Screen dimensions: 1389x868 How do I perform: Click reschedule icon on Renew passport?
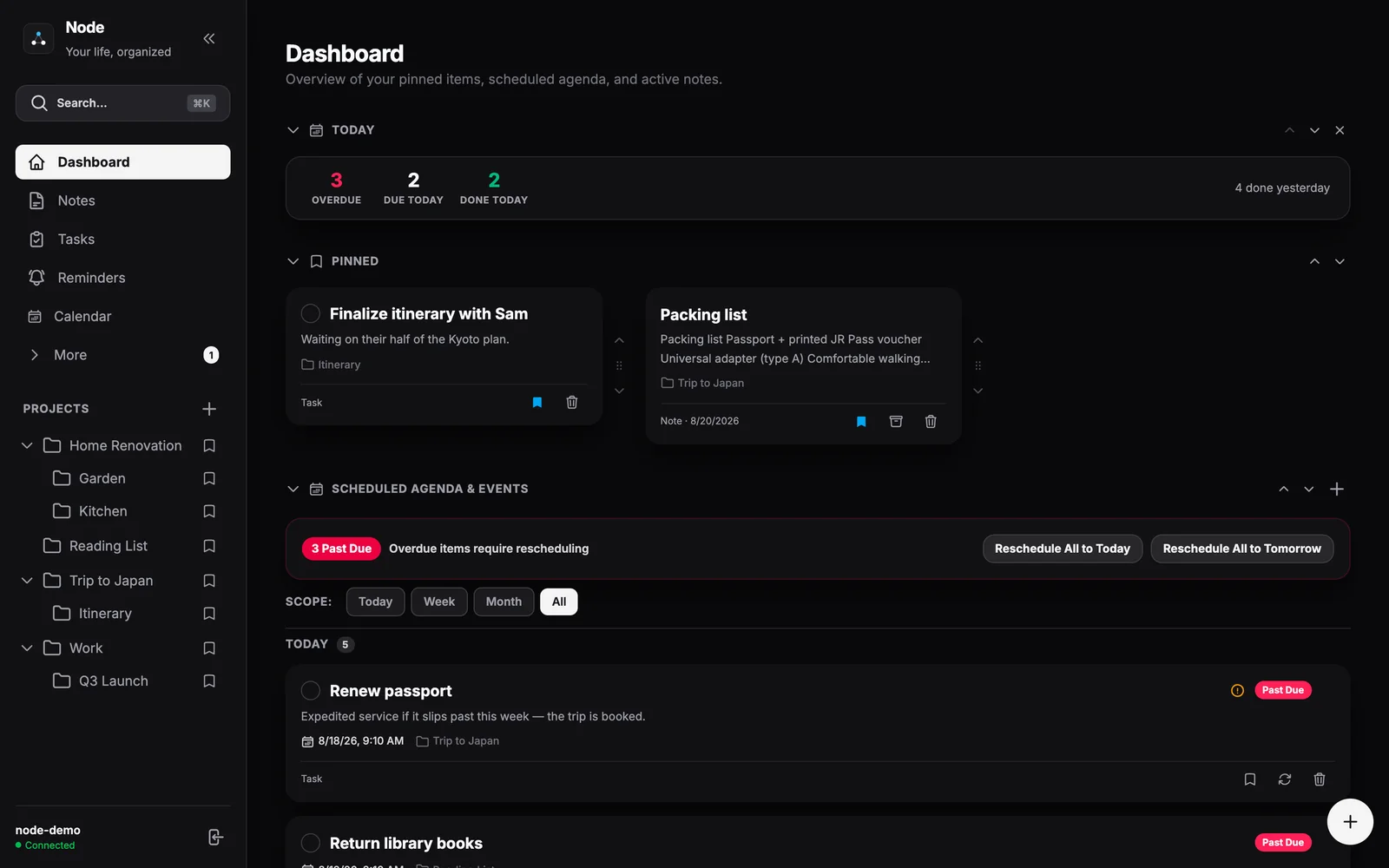1285,779
